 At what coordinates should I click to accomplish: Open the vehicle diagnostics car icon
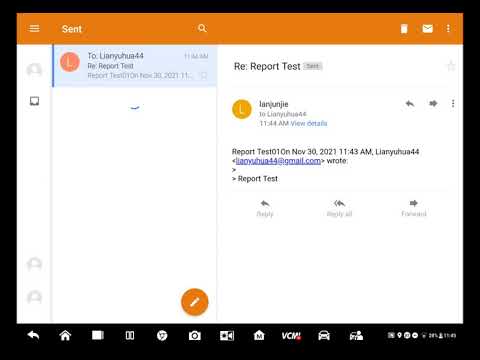pos(324,335)
